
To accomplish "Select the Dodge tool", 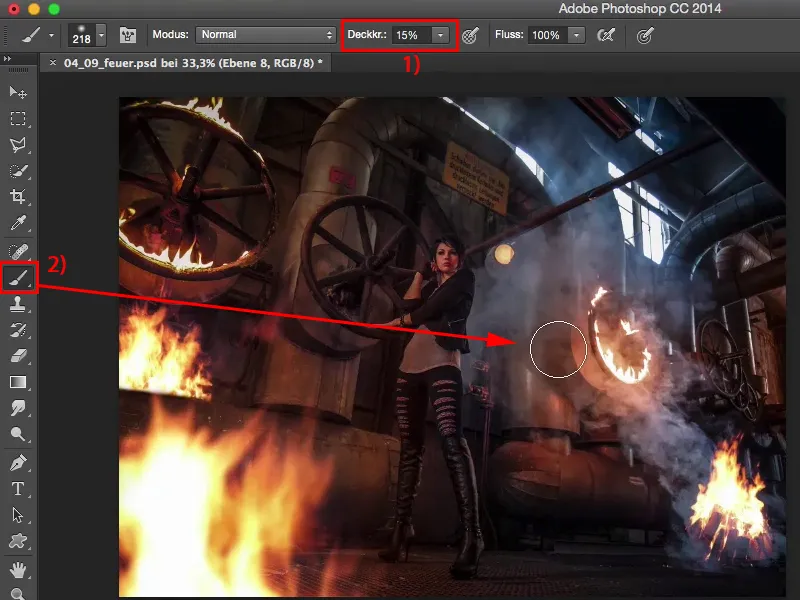I will tap(18, 434).
